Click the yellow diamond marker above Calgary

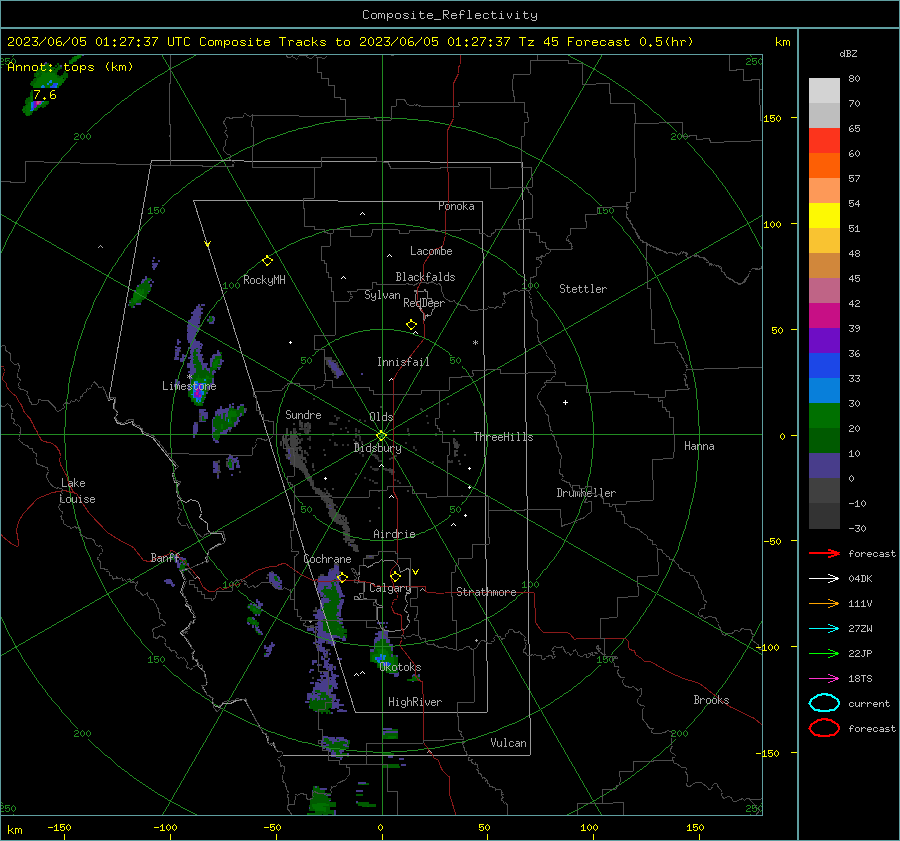click(x=395, y=576)
